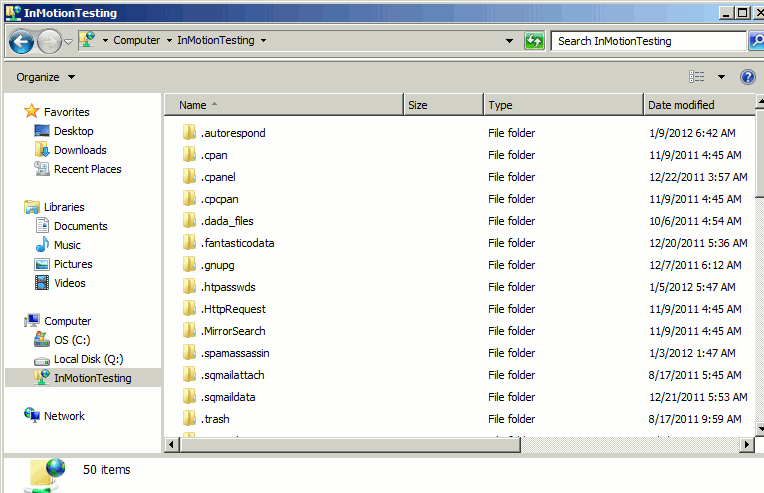Screen dimensions: 764x493
Task: Click the Videos filmstrip icon
Action: pyautogui.click(x=42, y=283)
